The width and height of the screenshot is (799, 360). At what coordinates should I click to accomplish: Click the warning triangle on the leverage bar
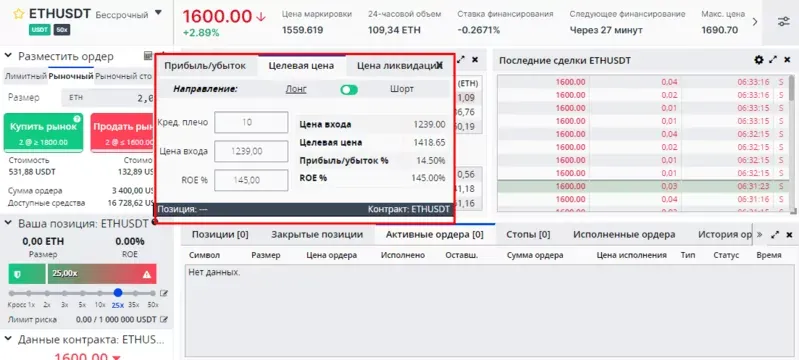click(x=147, y=274)
